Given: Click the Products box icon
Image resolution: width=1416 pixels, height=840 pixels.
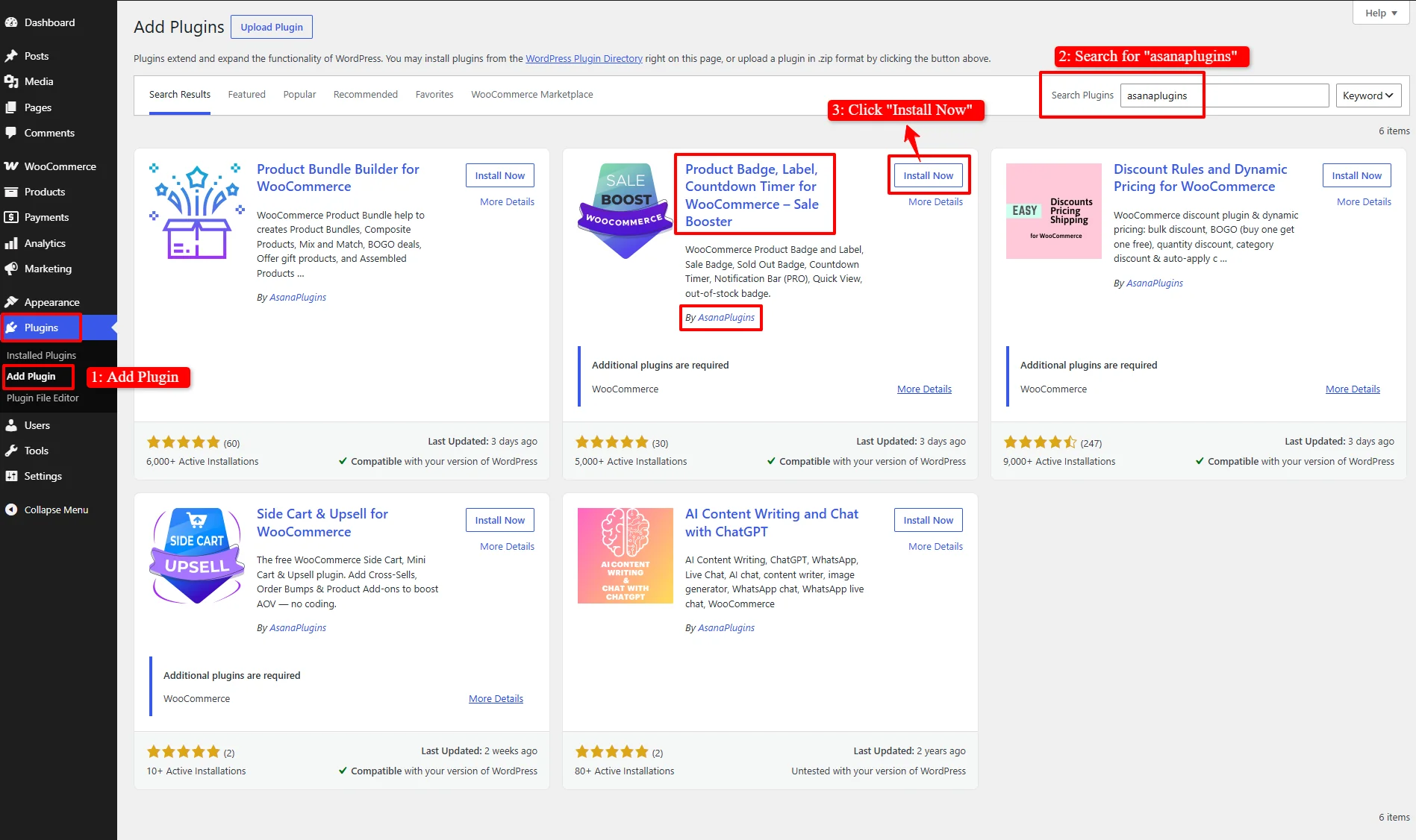Looking at the screenshot, I should (x=11, y=192).
